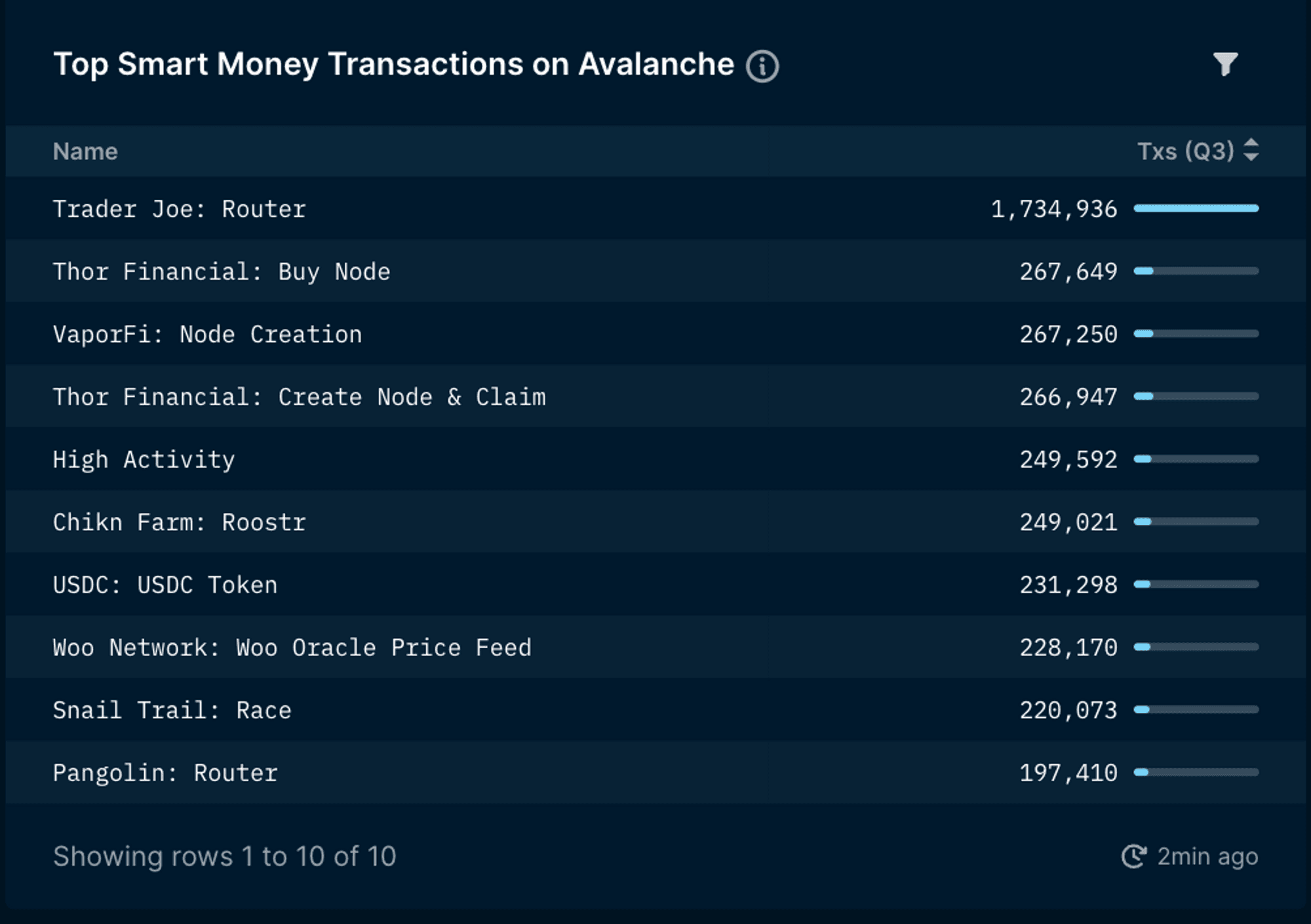Click the Name column header
This screenshot has width=1311, height=924.
click(85, 151)
